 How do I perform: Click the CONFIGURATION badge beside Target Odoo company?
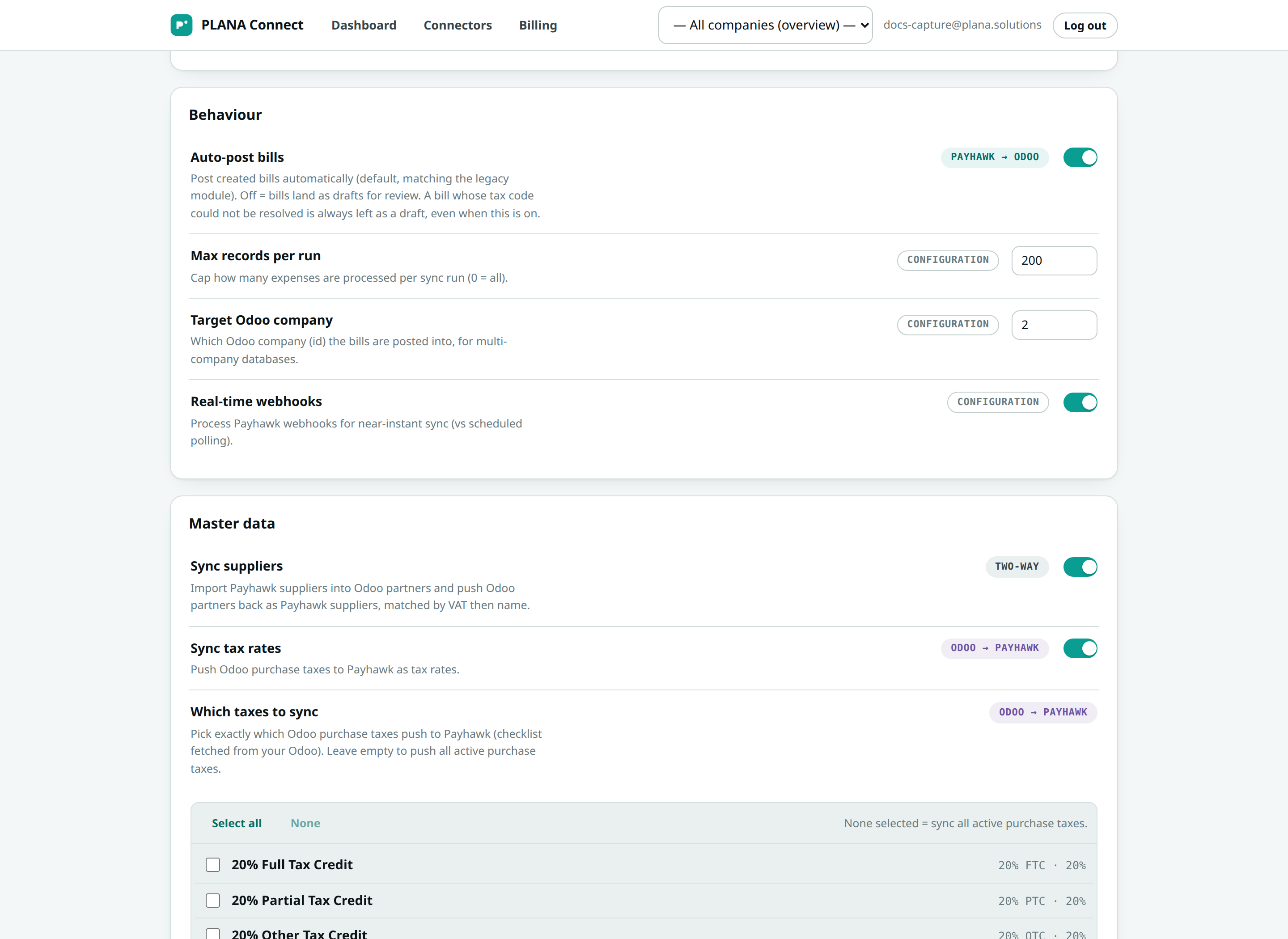point(948,324)
